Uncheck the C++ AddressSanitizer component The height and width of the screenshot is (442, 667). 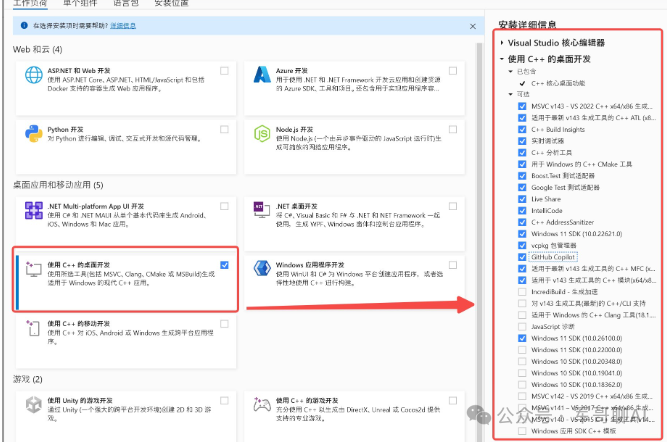[x=522, y=222]
